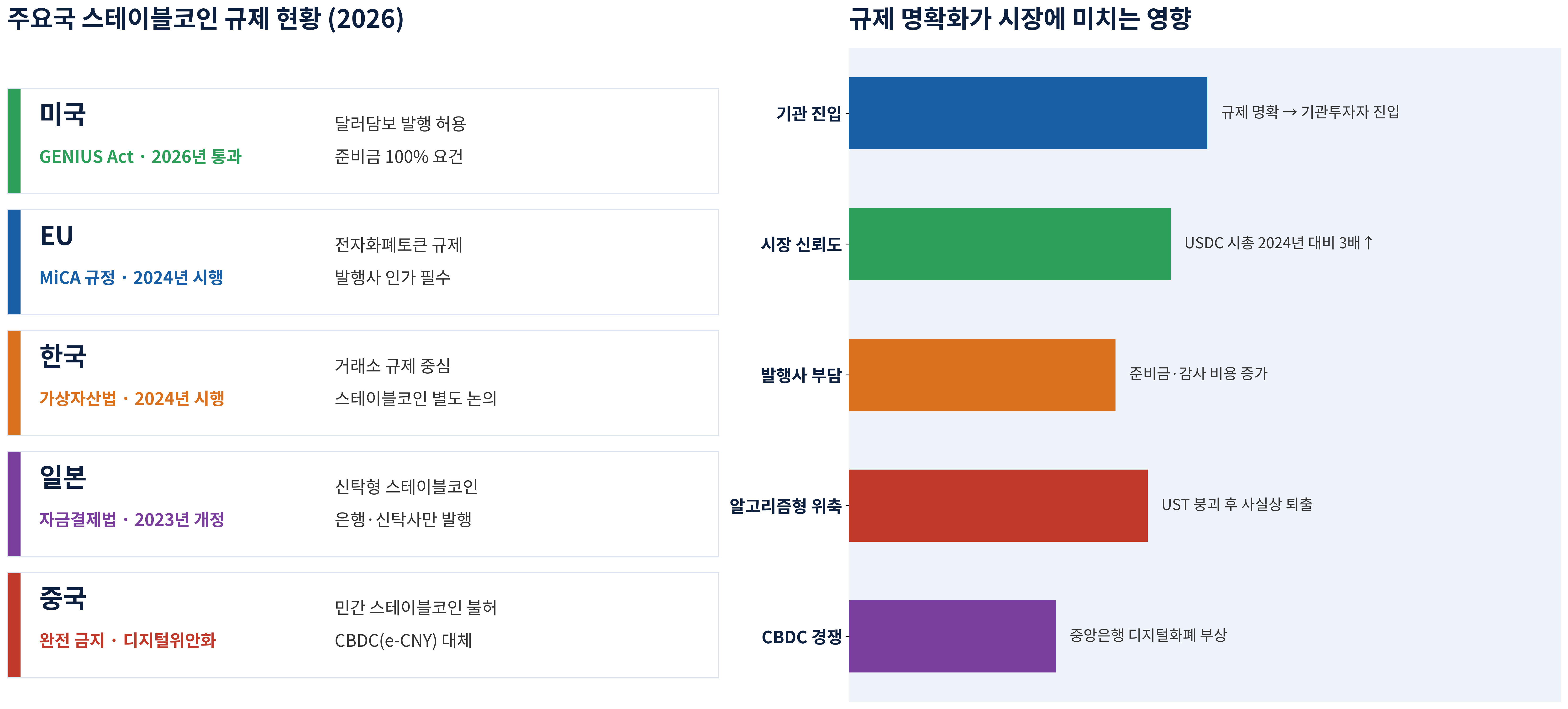Viewport: 1568px width, 709px height.
Task: Click the 미국 country heading
Action: [63, 115]
